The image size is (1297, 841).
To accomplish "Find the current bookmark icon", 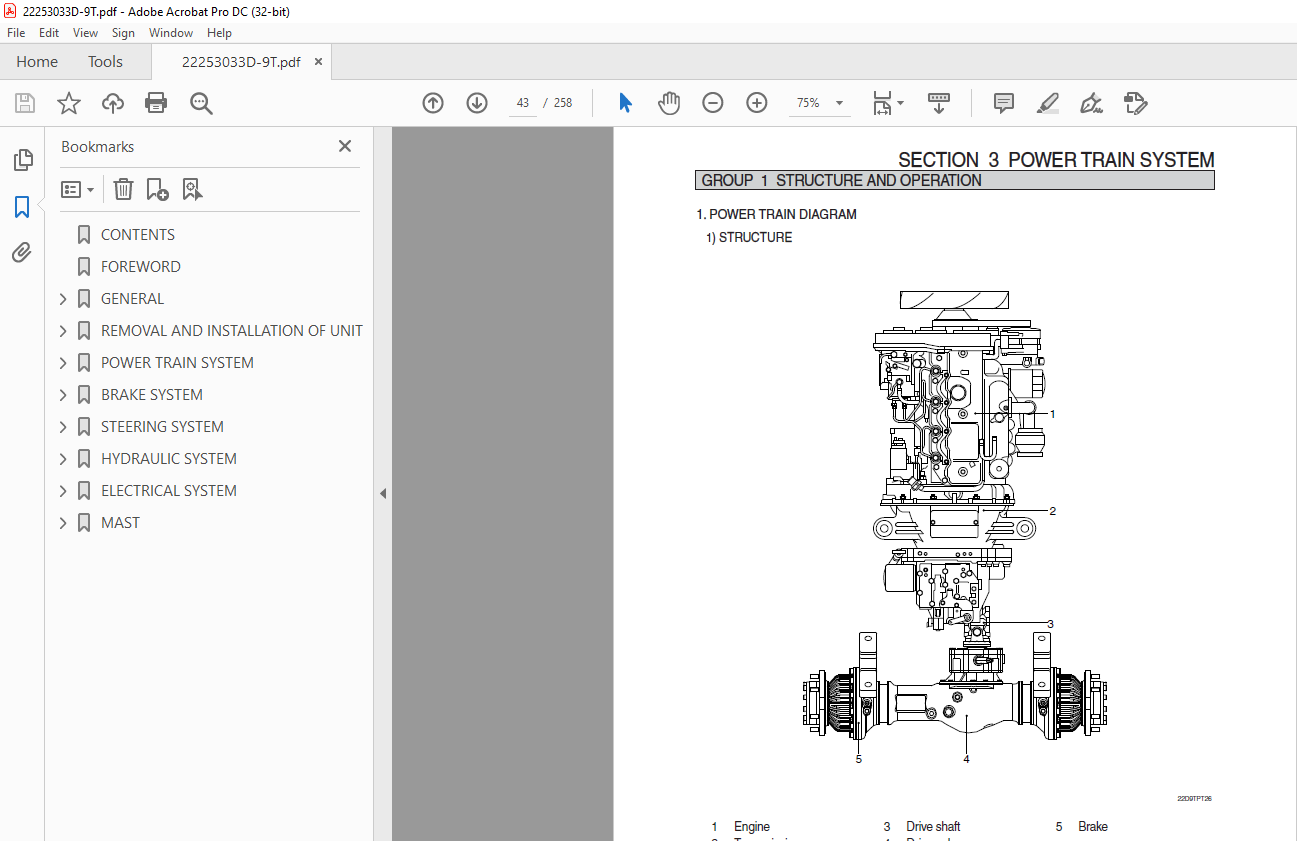I will (x=192, y=189).
